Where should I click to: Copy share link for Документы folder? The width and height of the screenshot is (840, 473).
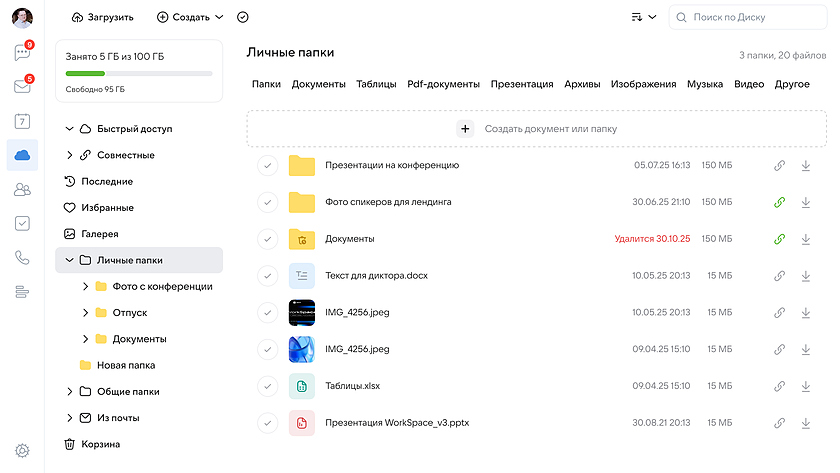click(780, 239)
